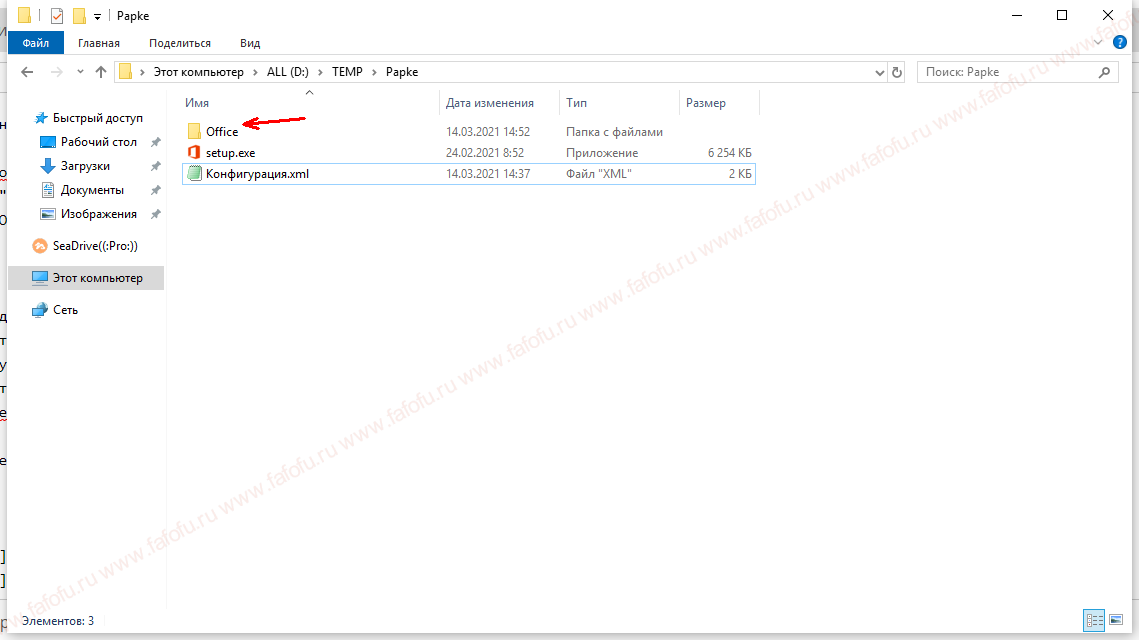Click the pin icon next to Рабочий стол
Screen dimensions: 1139x640
[x=155, y=142]
